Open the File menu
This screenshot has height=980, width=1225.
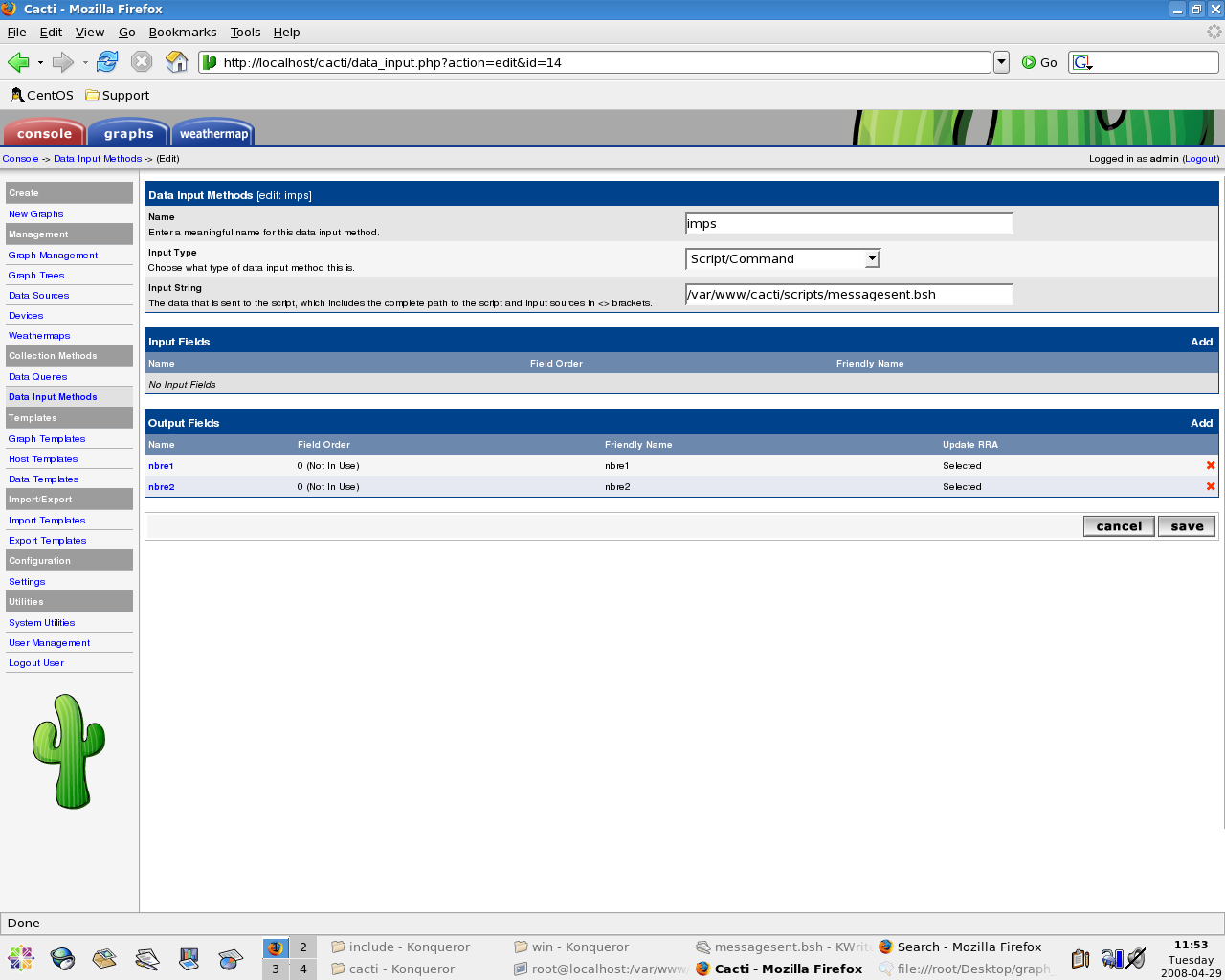click(x=17, y=32)
